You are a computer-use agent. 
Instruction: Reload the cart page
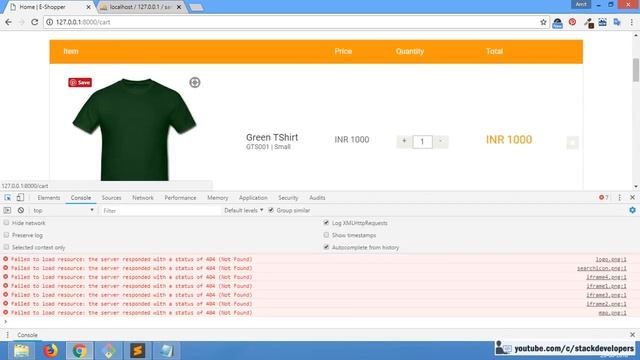[x=35, y=22]
